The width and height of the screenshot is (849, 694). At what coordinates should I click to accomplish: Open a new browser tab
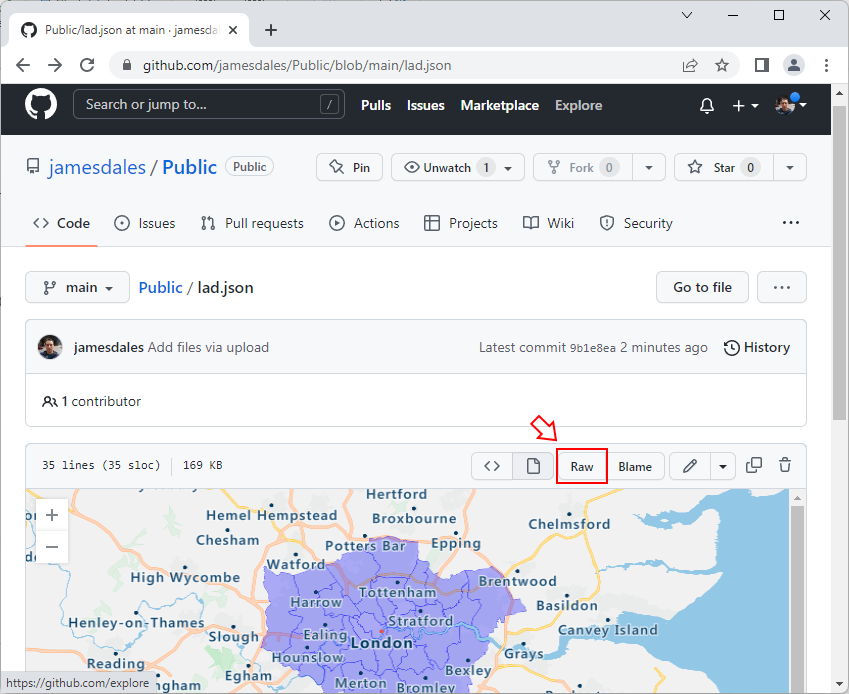click(x=271, y=30)
